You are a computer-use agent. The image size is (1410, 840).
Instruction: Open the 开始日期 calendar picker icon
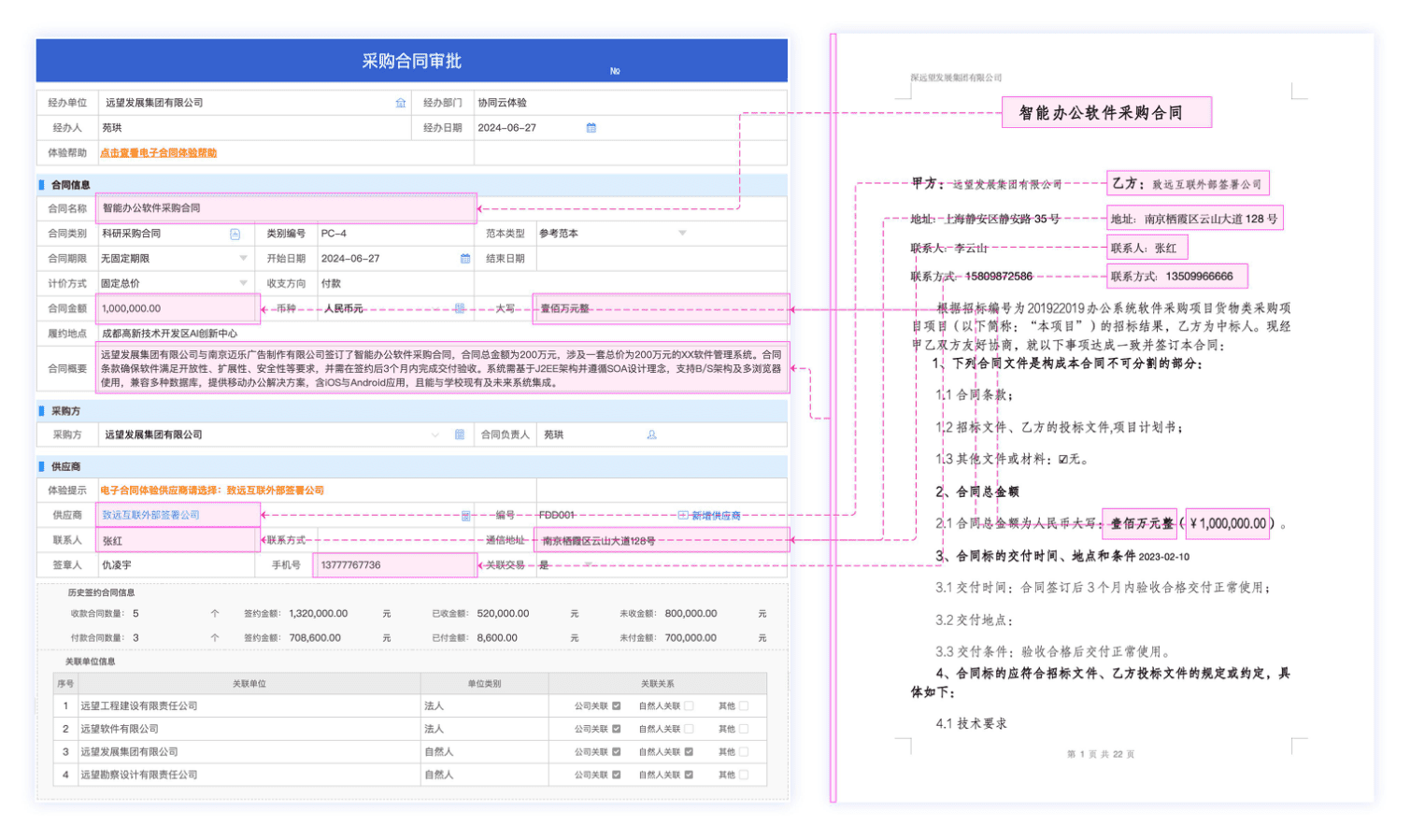pyautogui.click(x=465, y=259)
